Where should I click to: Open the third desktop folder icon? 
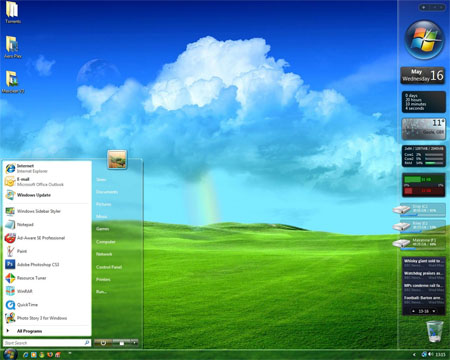tap(13, 82)
